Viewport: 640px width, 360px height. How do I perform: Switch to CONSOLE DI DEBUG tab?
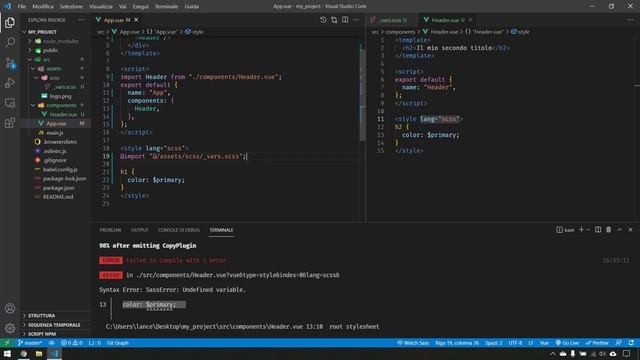pyautogui.click(x=179, y=230)
